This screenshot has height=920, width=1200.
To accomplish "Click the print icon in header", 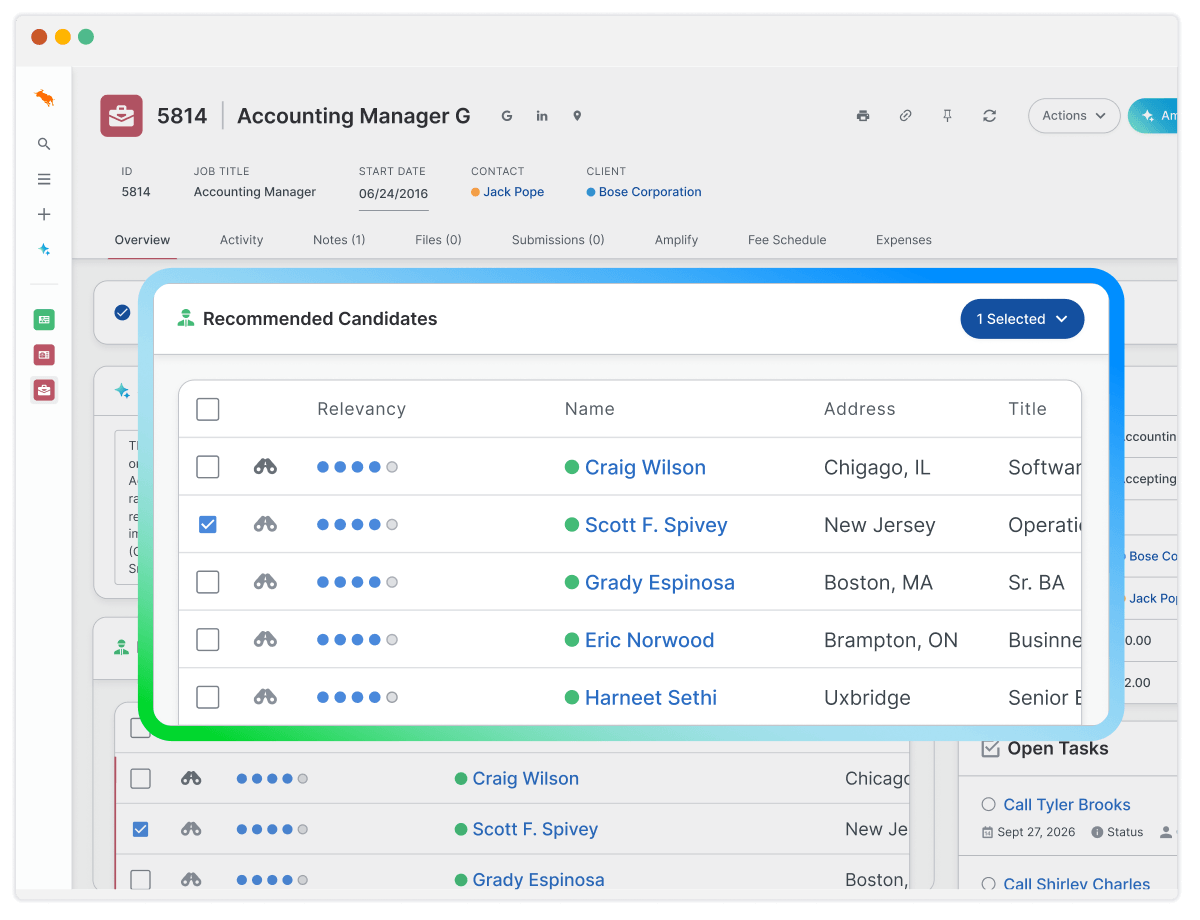I will (863, 116).
